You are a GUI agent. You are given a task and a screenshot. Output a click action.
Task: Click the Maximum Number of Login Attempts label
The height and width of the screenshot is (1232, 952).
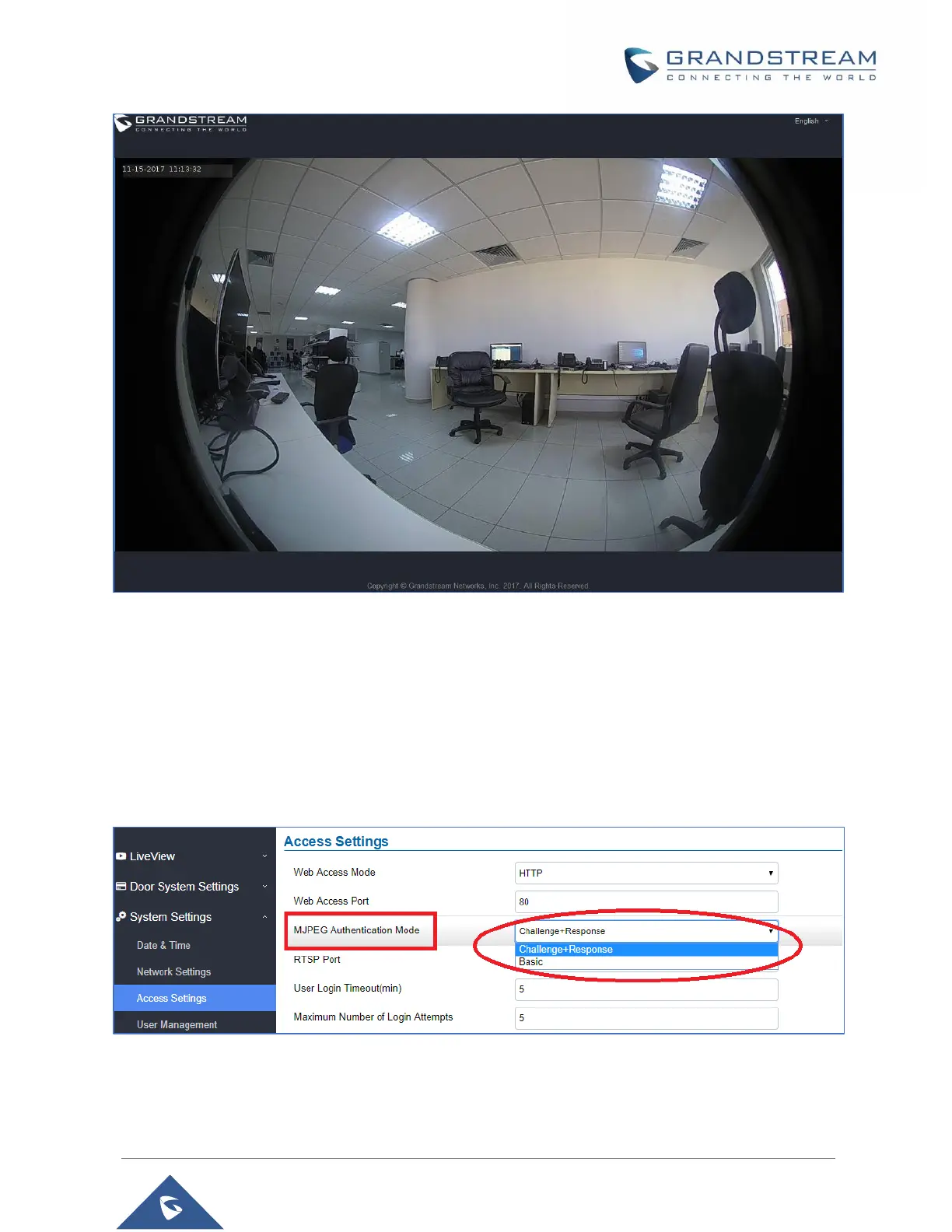tap(373, 1017)
